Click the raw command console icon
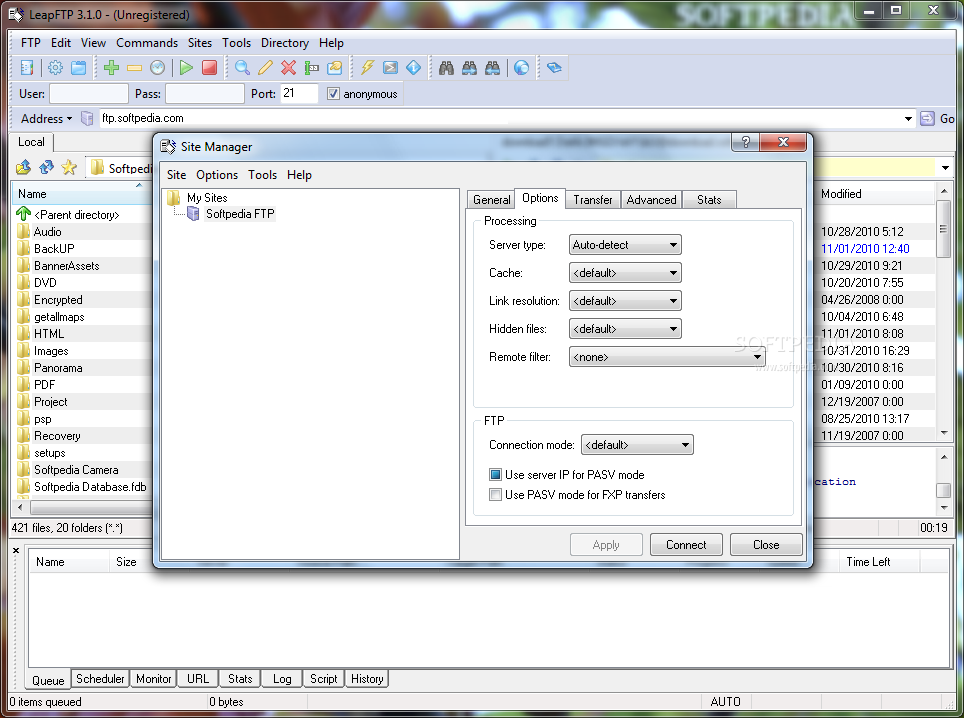This screenshot has width=964, height=718. pyautogui.click(x=390, y=68)
